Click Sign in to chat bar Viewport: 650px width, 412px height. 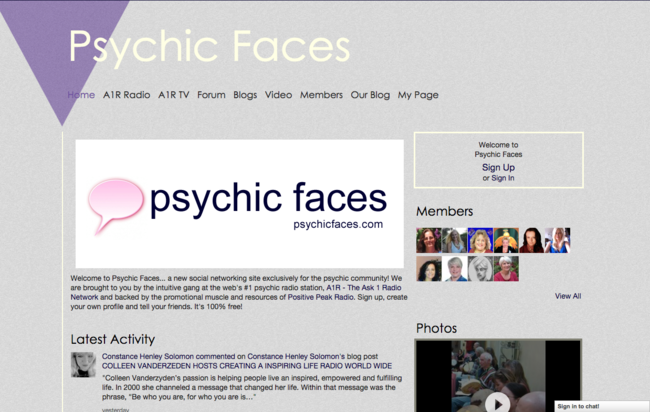602,406
